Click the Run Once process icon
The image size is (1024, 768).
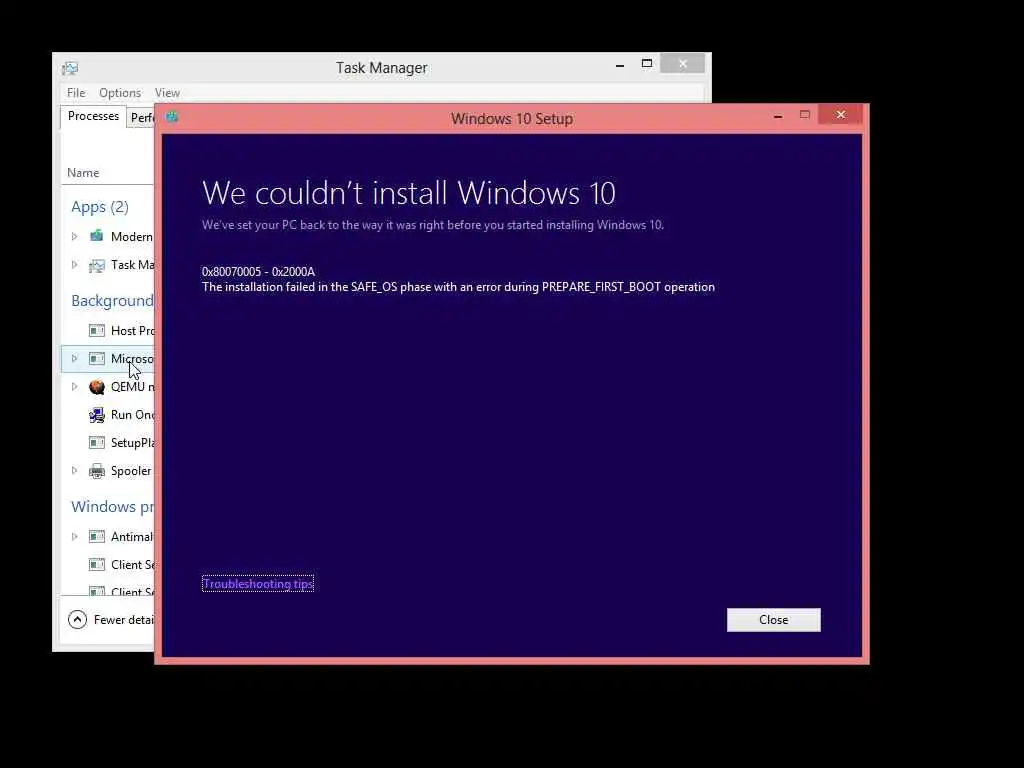(x=97, y=415)
